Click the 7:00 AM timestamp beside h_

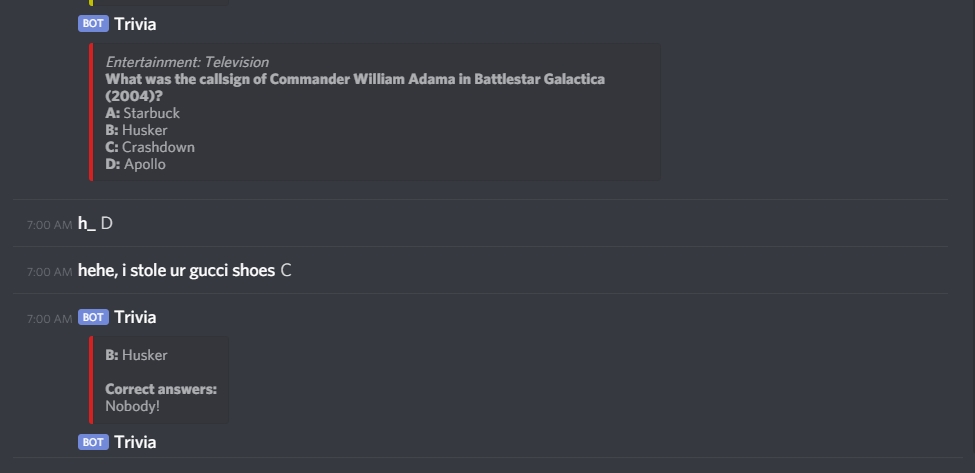pyautogui.click(x=49, y=225)
